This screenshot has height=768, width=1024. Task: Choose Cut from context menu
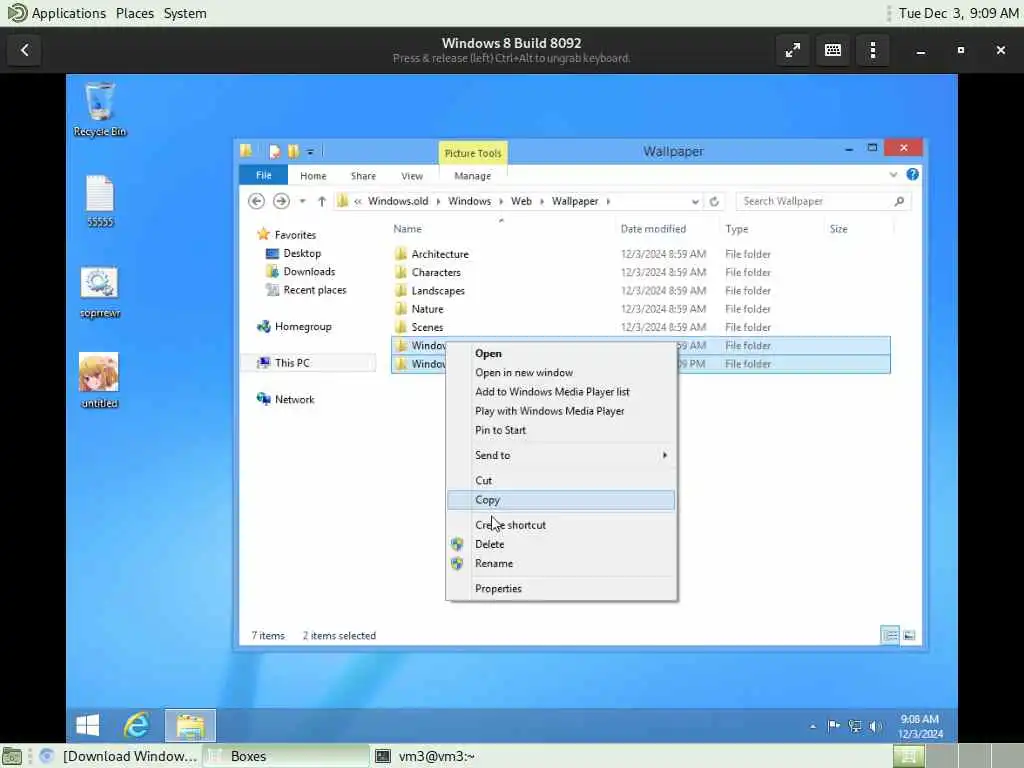[x=561, y=481]
